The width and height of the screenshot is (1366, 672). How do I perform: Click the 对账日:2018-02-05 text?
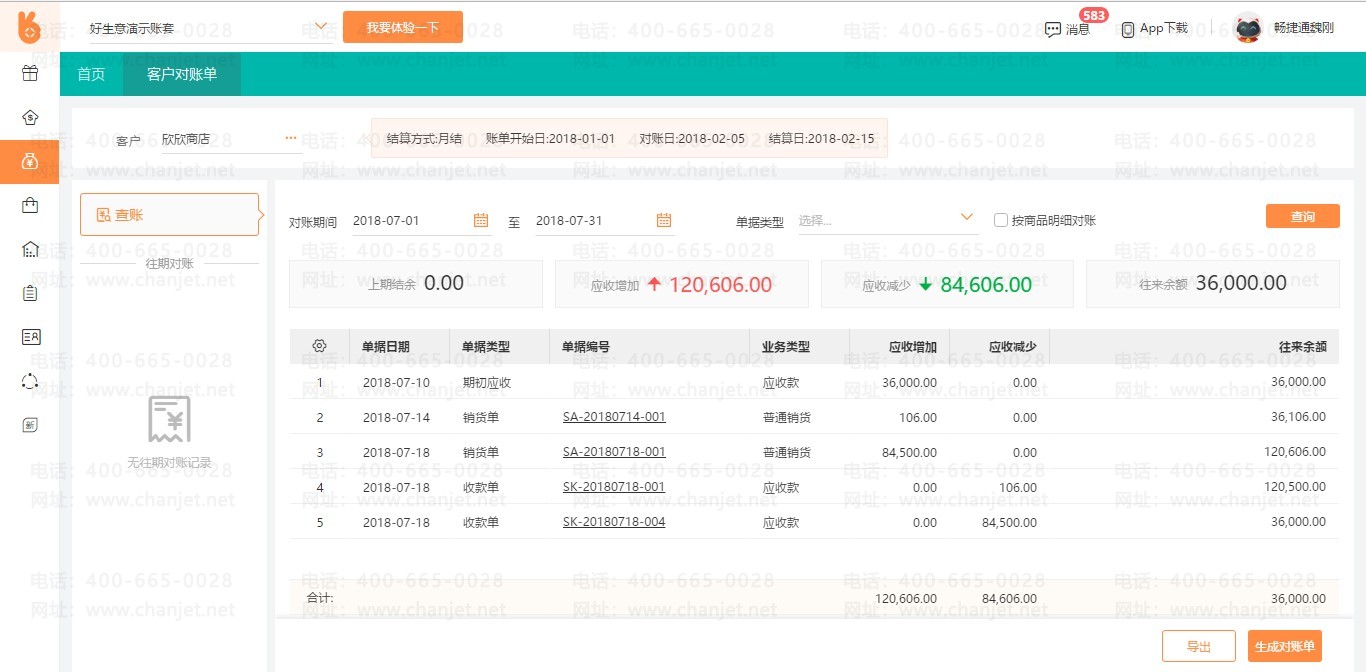692,138
